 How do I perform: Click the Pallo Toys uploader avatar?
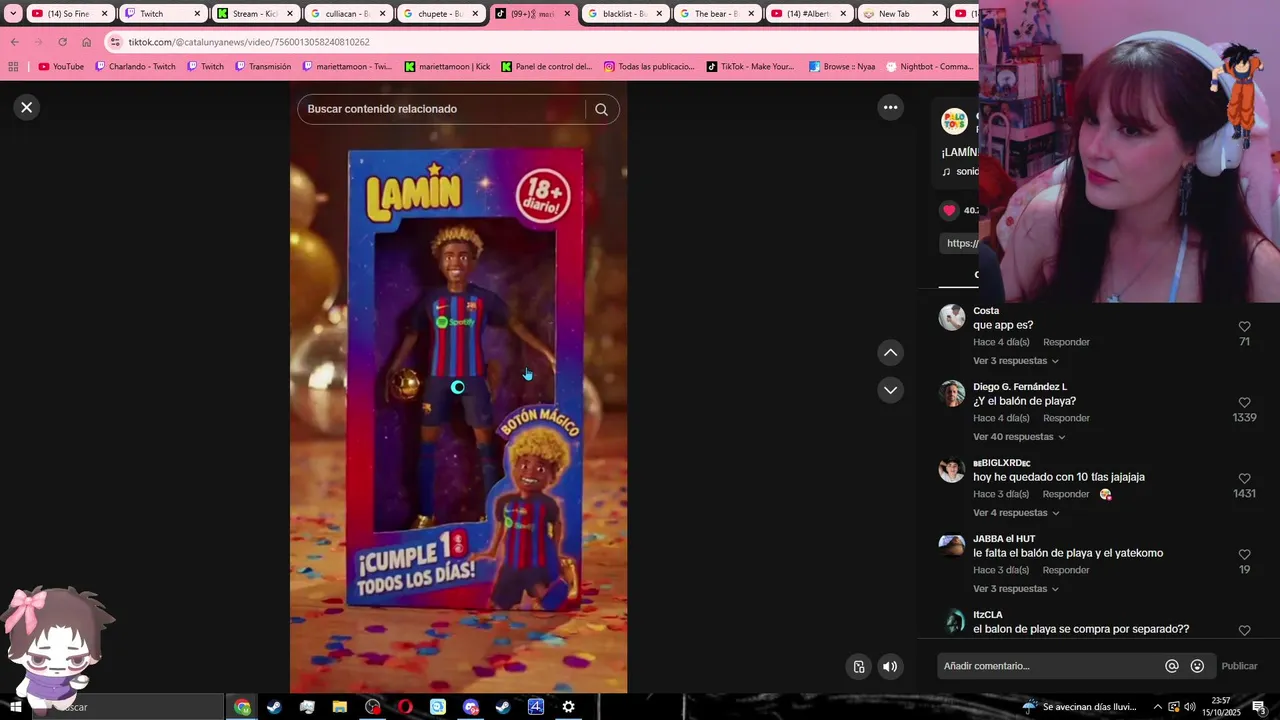tap(955, 122)
